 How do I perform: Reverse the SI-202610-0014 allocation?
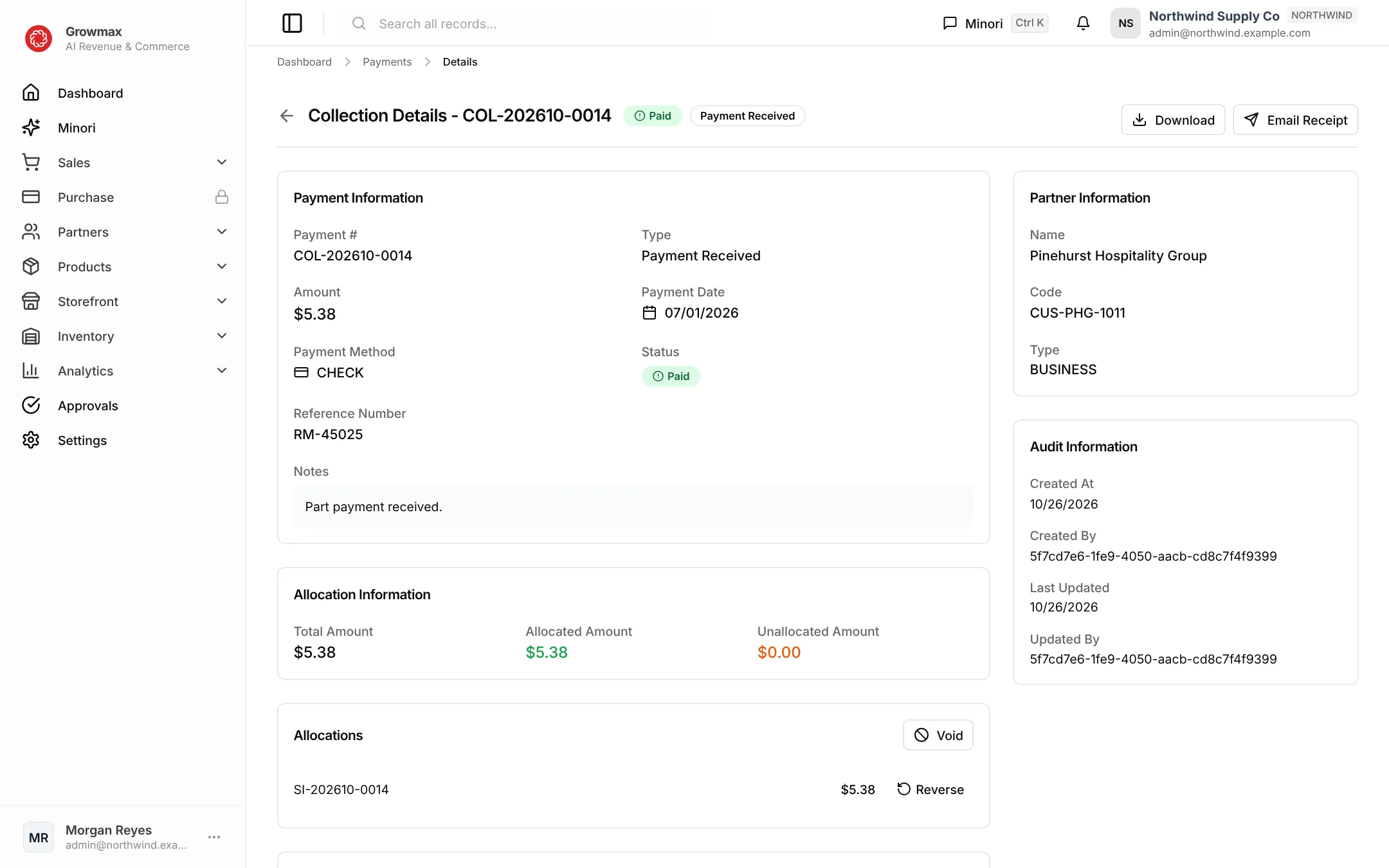pyautogui.click(x=931, y=790)
